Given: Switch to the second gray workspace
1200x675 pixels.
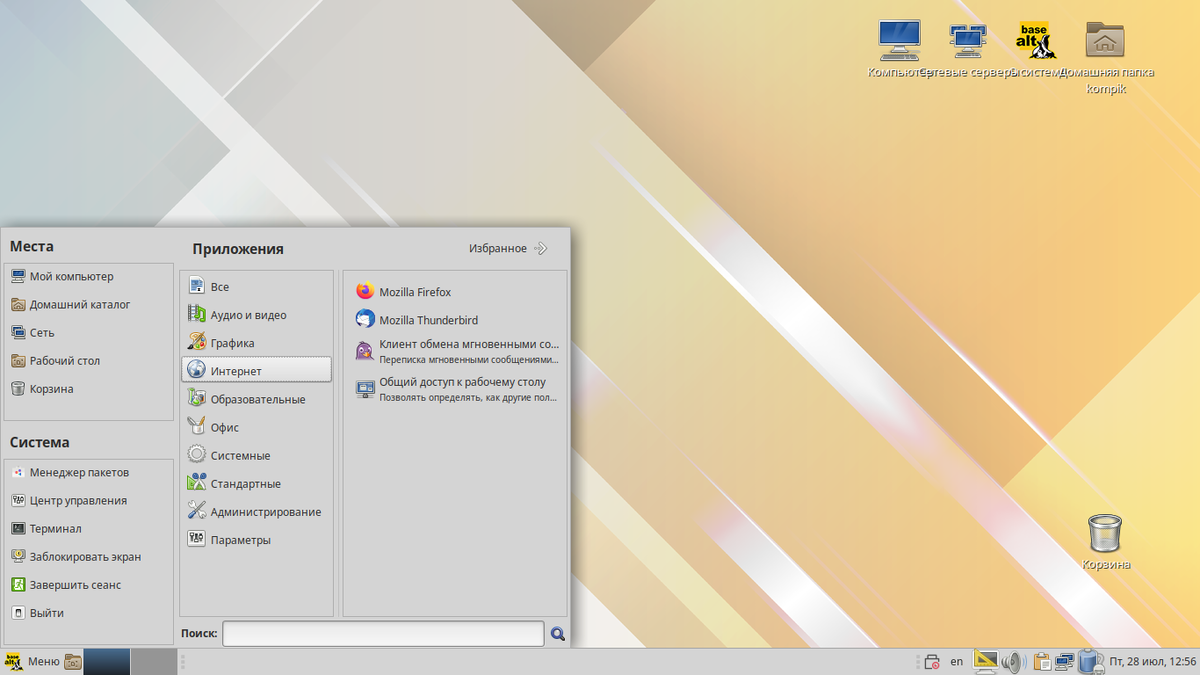Looking at the screenshot, I should point(154,661).
